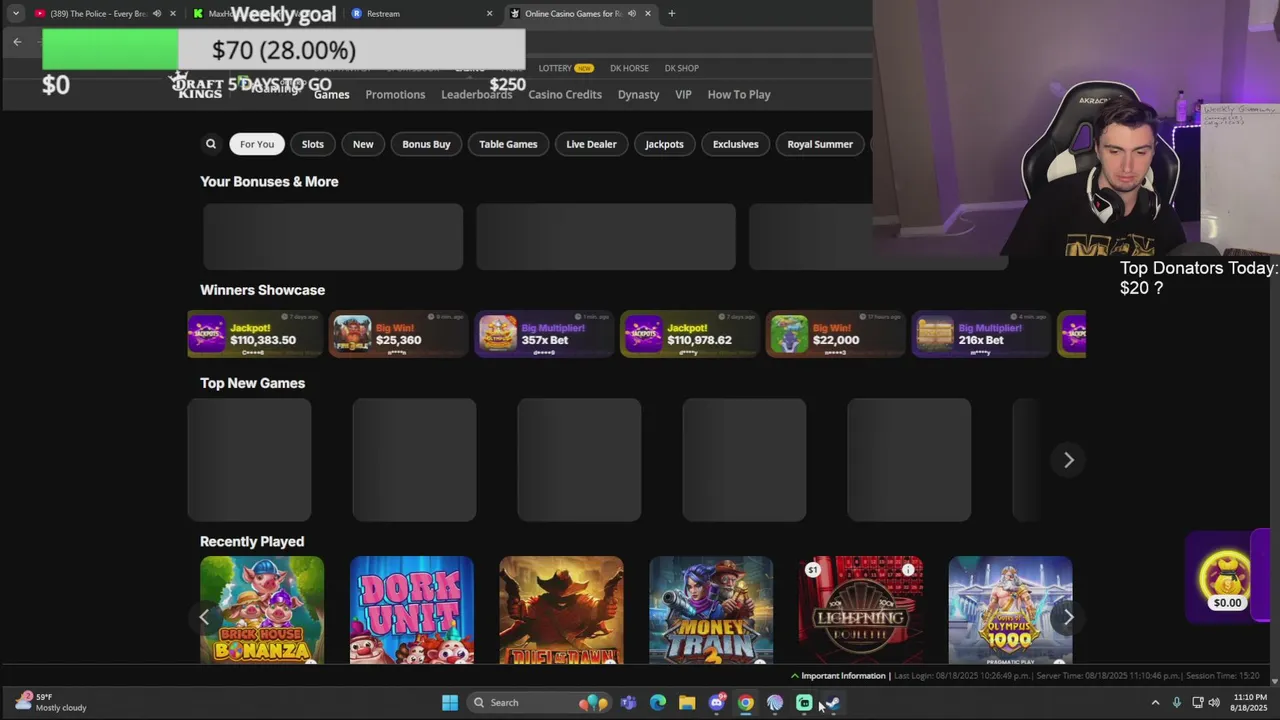1280x720 pixels.
Task: Launch Gates of Olympus 1000 game
Action: [x=1010, y=610]
